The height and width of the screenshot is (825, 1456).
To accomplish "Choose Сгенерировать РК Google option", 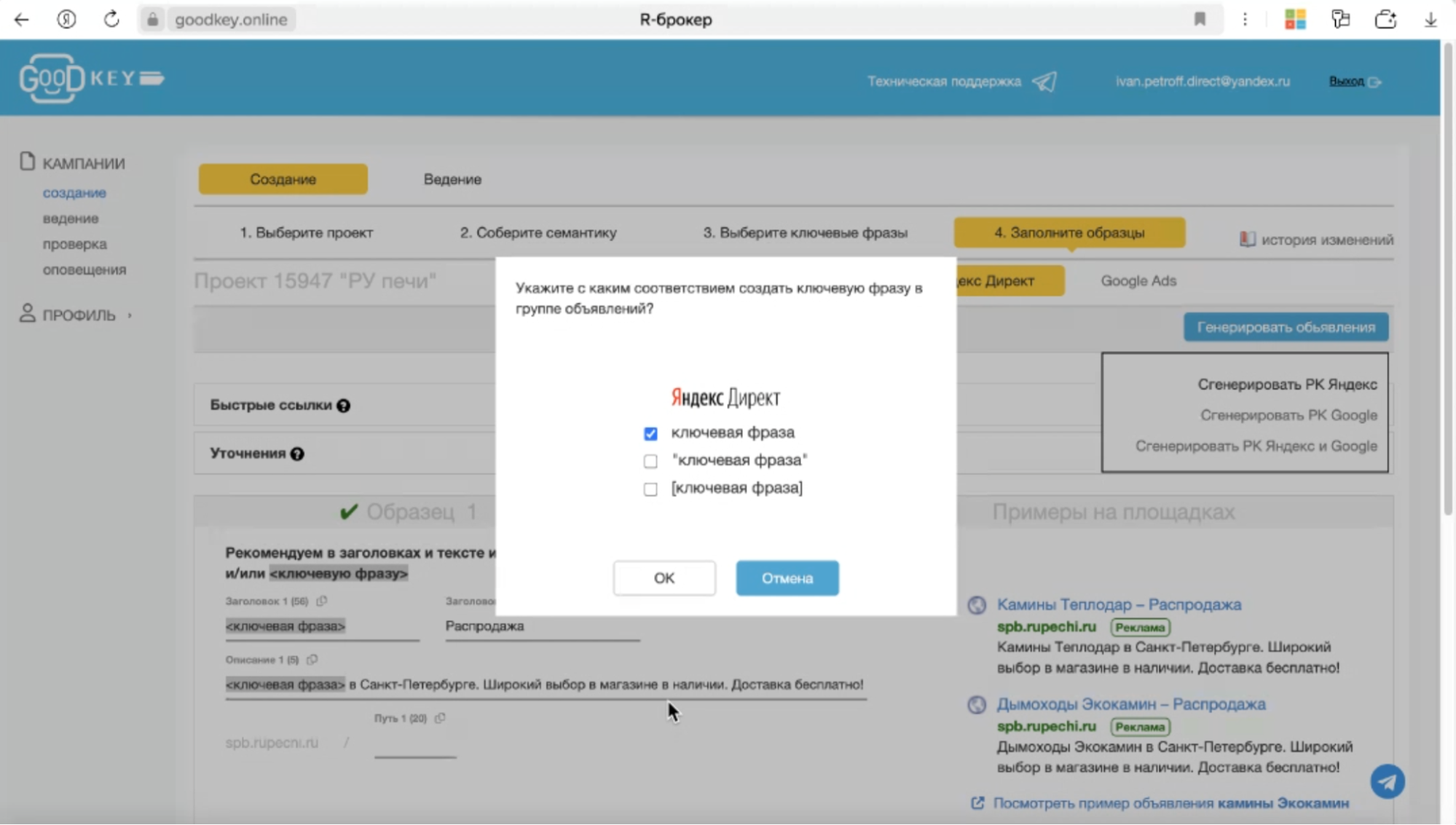I will (1288, 415).
